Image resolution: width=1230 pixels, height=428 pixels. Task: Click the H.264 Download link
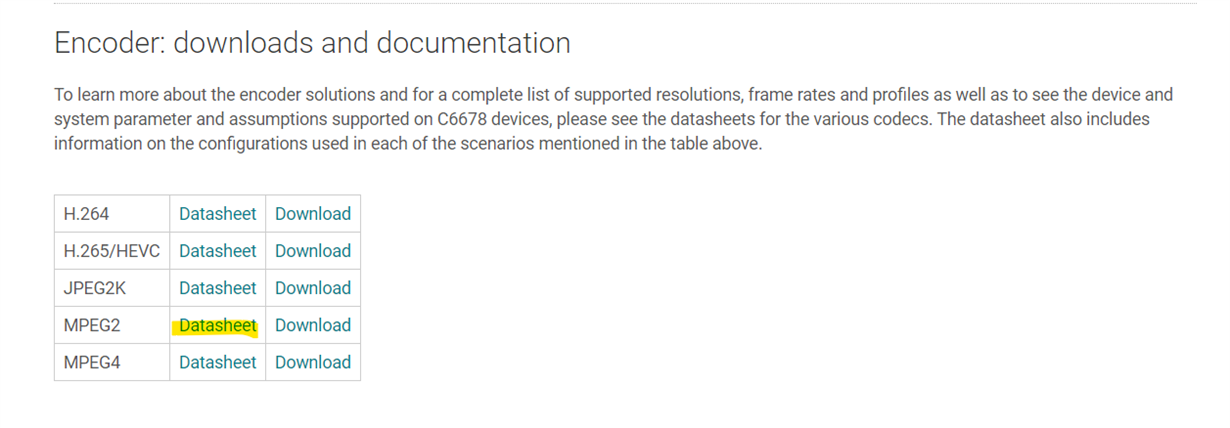click(313, 214)
